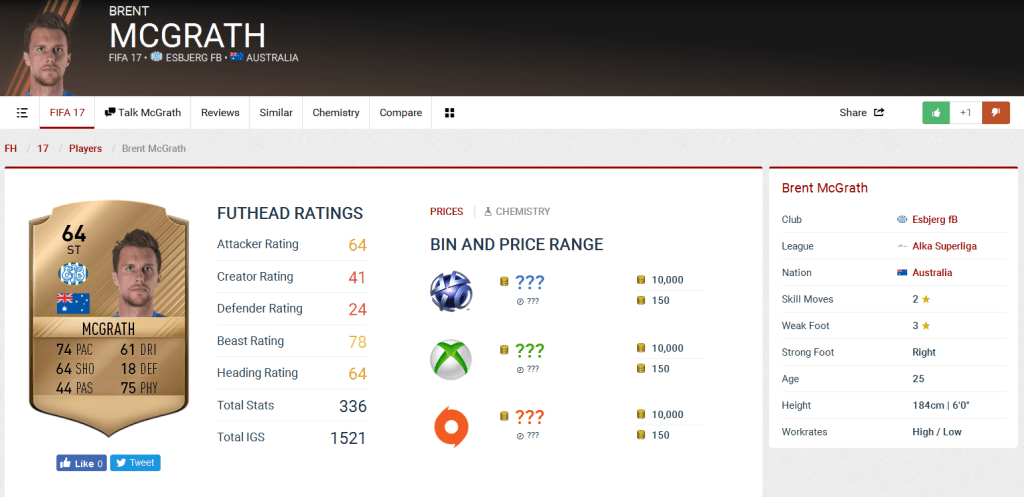Switch to the Prices tab
This screenshot has height=497, width=1024.
(x=446, y=212)
